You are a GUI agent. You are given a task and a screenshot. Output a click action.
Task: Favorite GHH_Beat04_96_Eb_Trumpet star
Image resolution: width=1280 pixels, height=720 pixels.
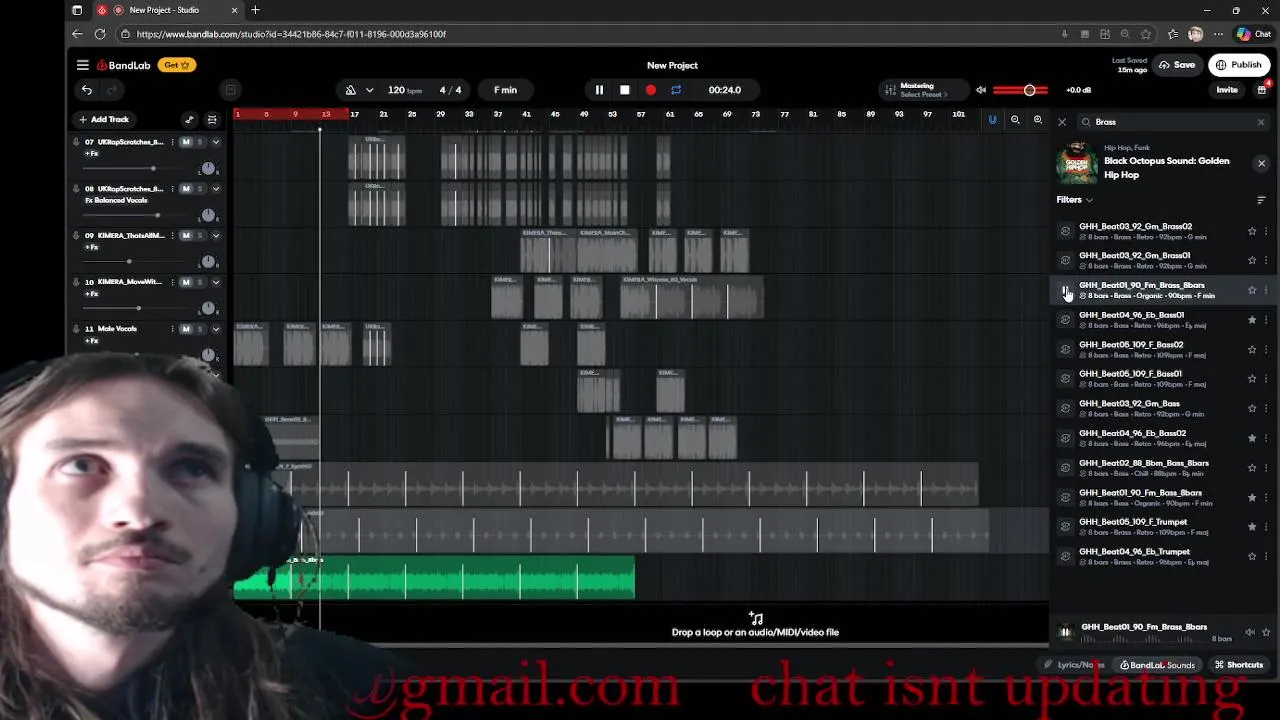click(x=1252, y=556)
